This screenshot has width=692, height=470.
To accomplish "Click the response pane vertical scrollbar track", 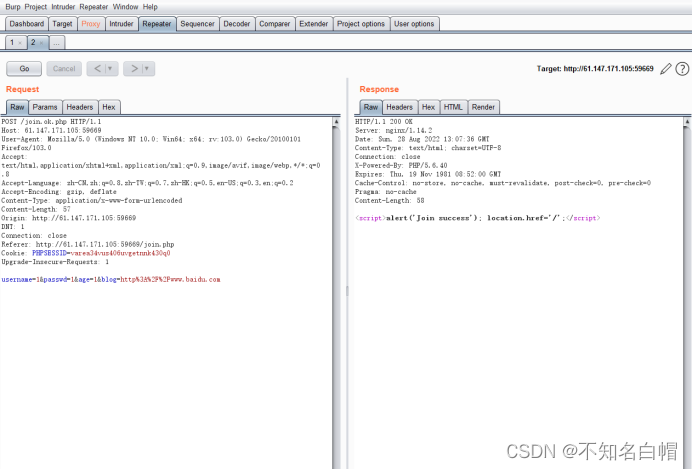I will coord(687,298).
